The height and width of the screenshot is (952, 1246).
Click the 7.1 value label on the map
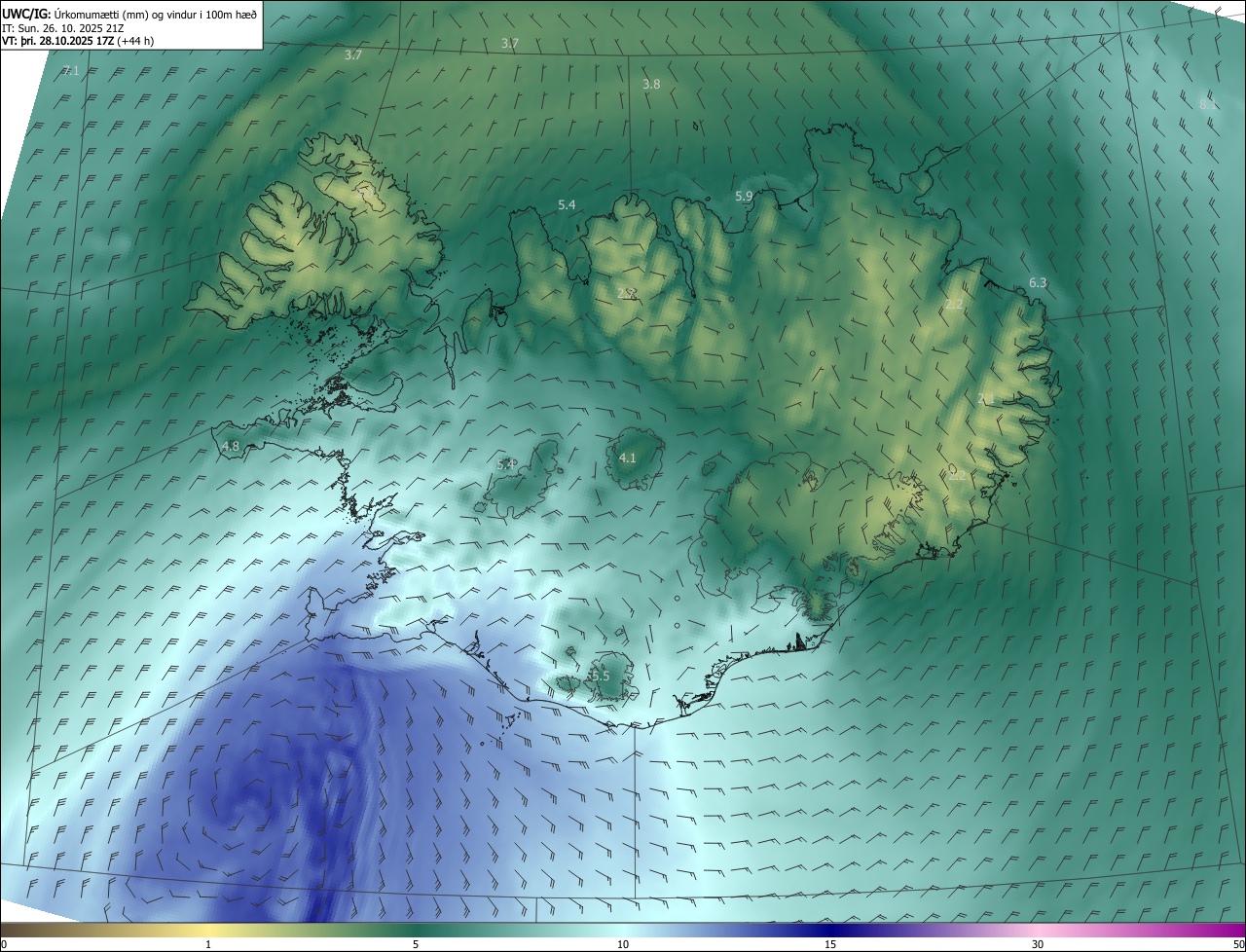(71, 71)
